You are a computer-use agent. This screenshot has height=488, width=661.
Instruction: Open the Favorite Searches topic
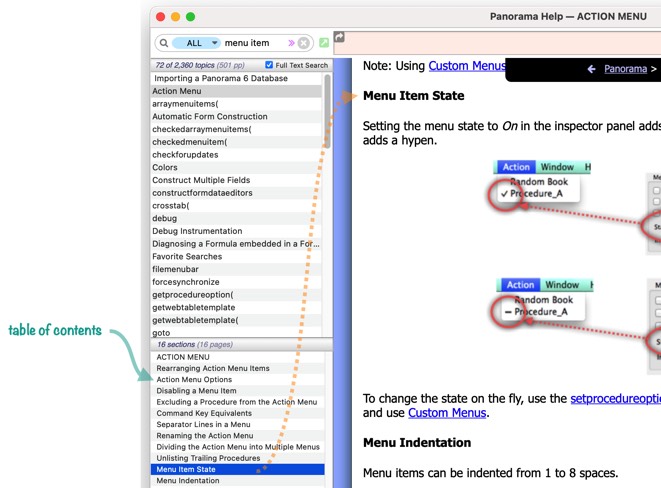click(236, 256)
